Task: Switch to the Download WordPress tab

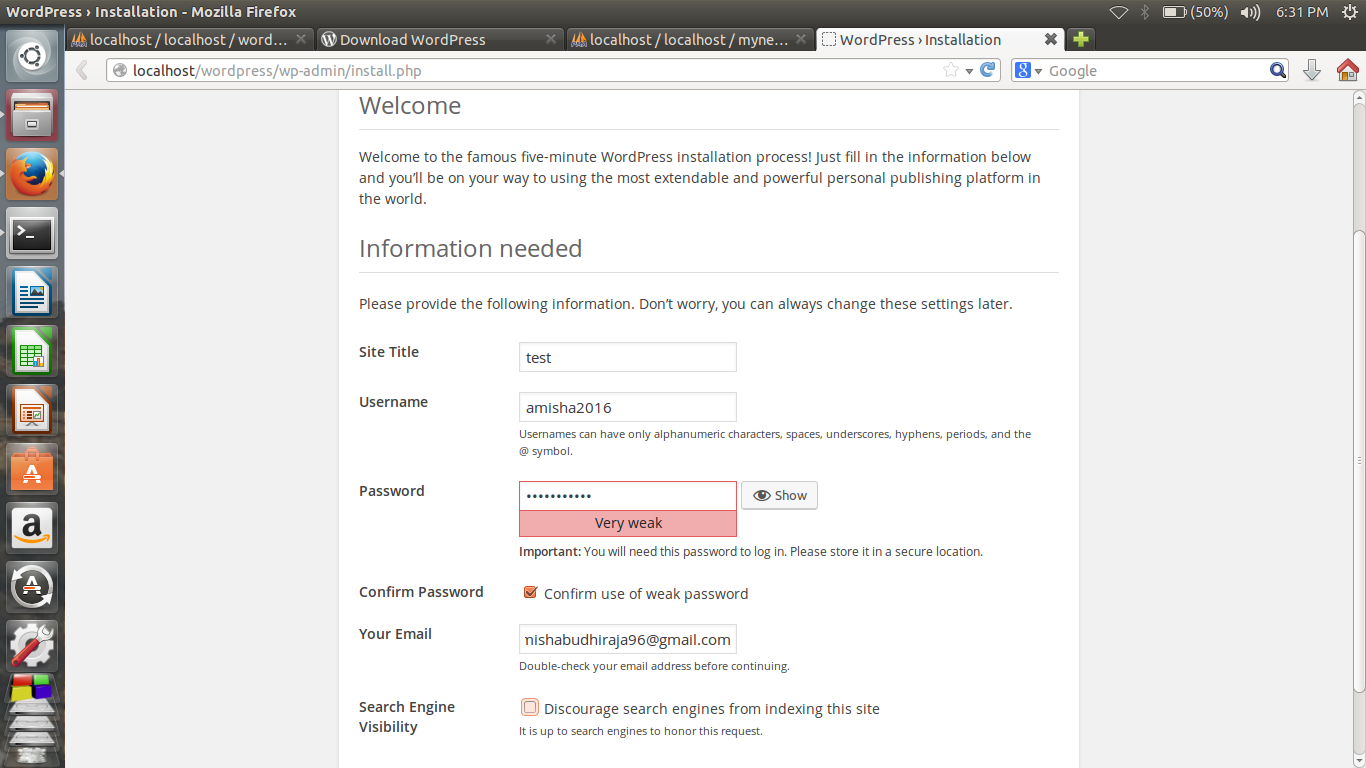Action: (x=439, y=40)
